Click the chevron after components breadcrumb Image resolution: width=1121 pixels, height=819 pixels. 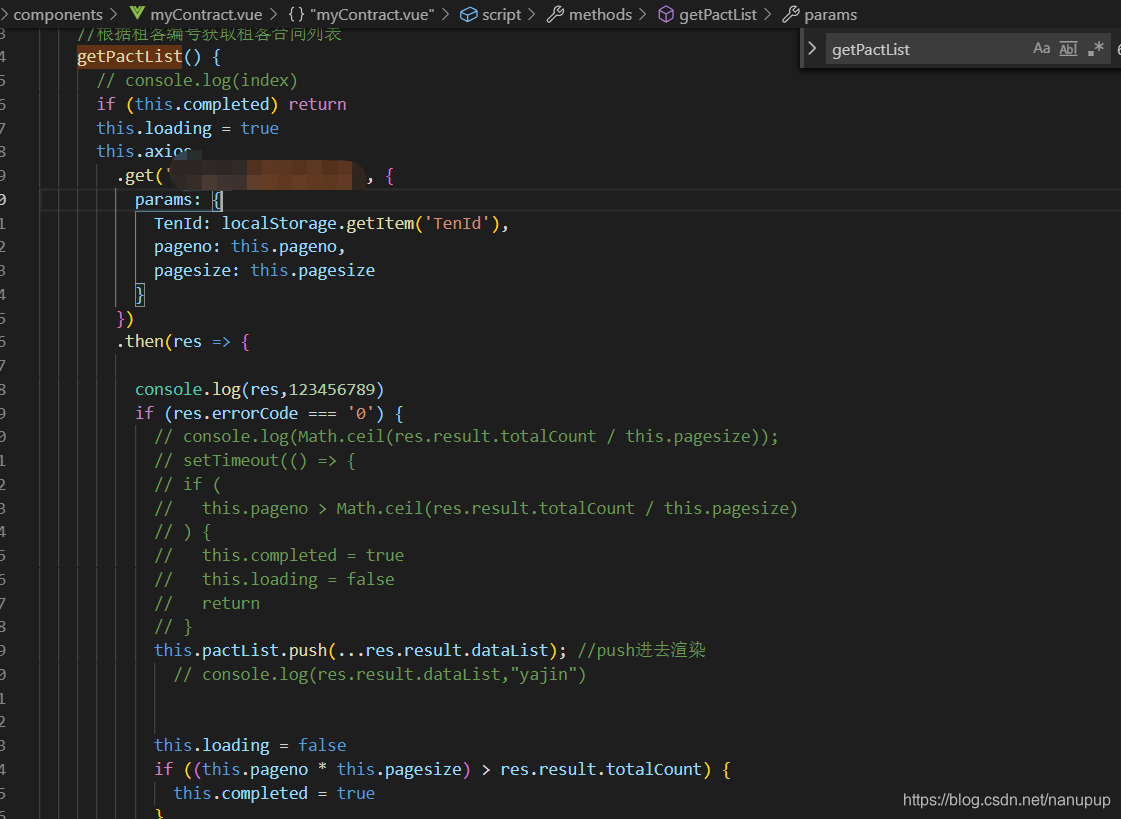pos(114,14)
